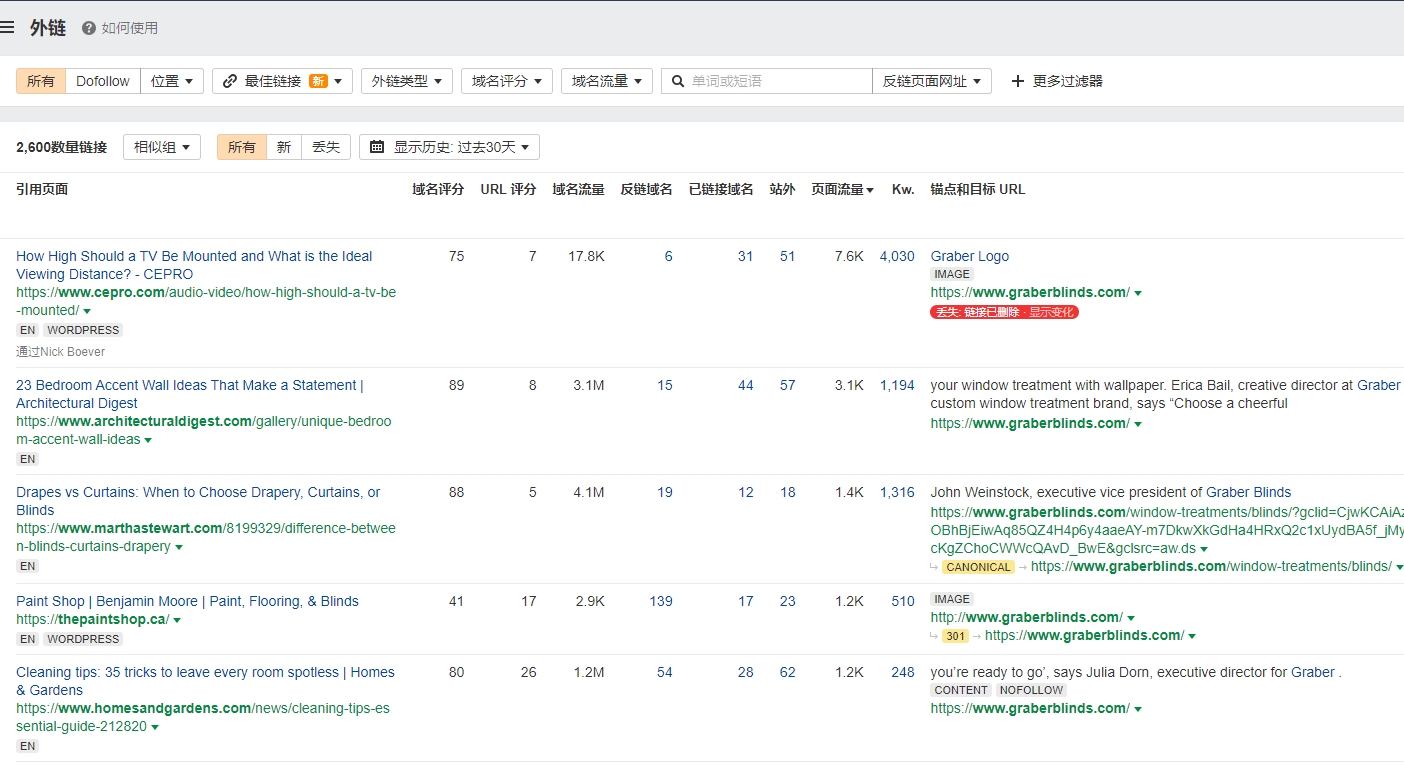Screen dimensions: 1404x765
Task: Open 显示历史: 过去30天 dropdown
Action: click(x=449, y=147)
